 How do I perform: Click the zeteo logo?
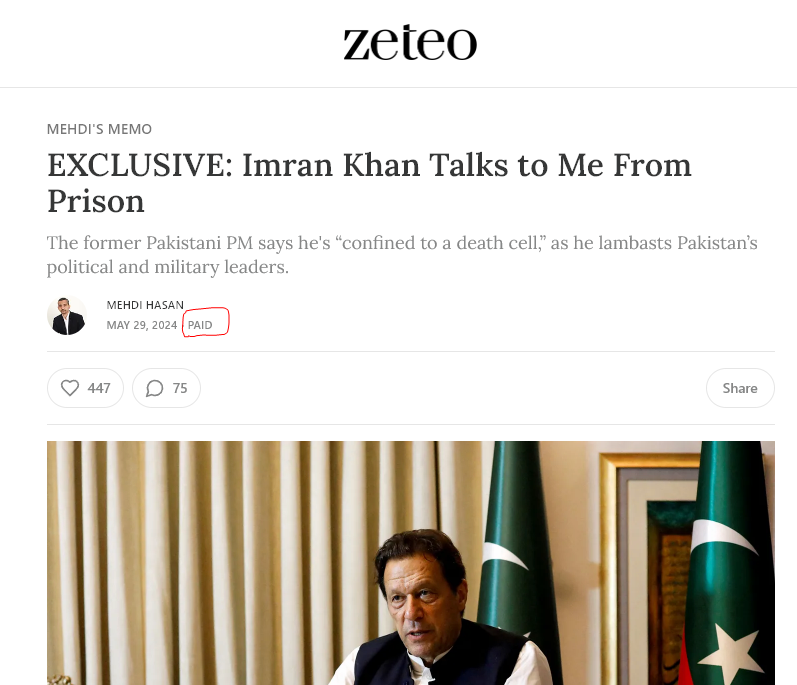click(410, 43)
